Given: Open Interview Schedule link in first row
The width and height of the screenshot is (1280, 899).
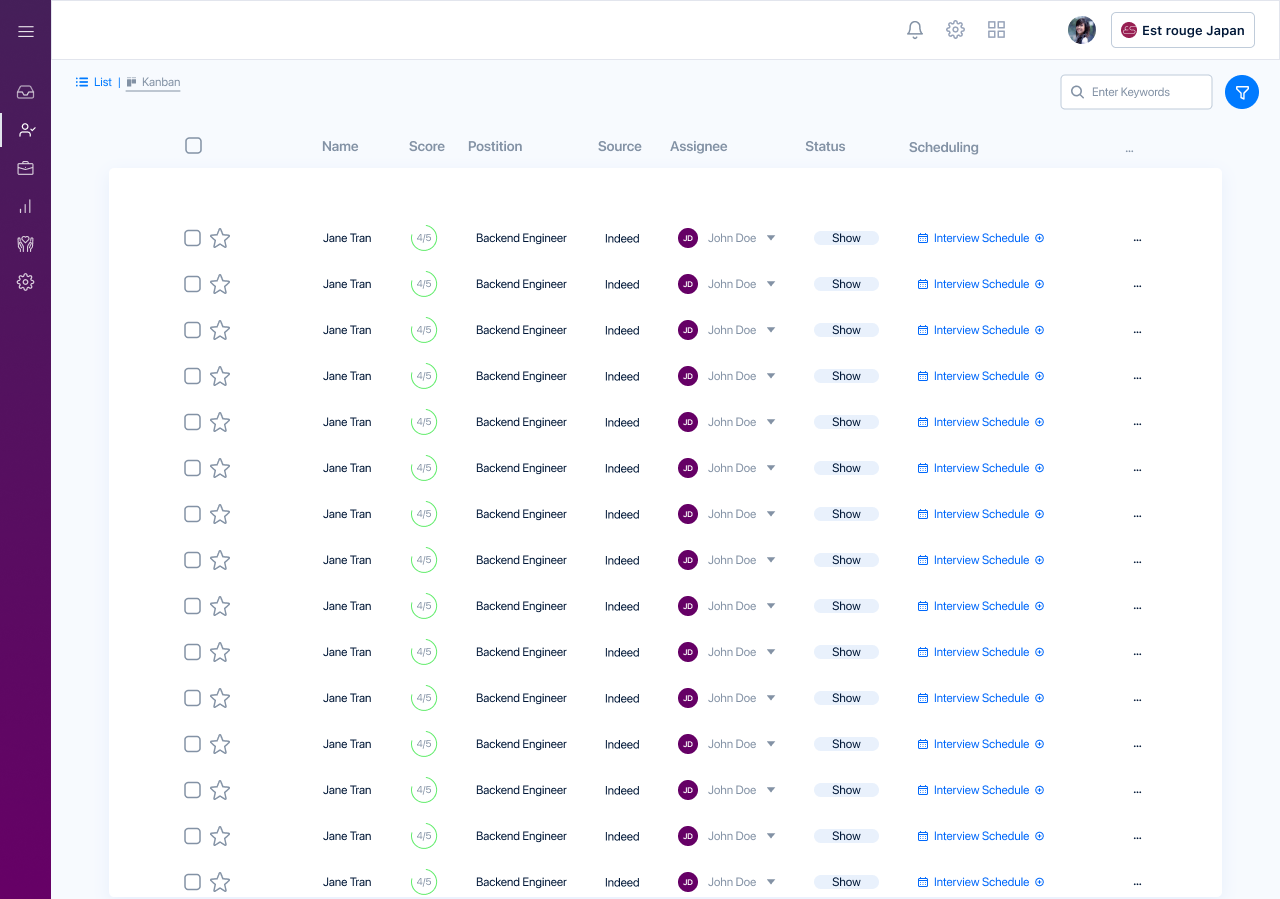Looking at the screenshot, I should pyautogui.click(x=981, y=238).
